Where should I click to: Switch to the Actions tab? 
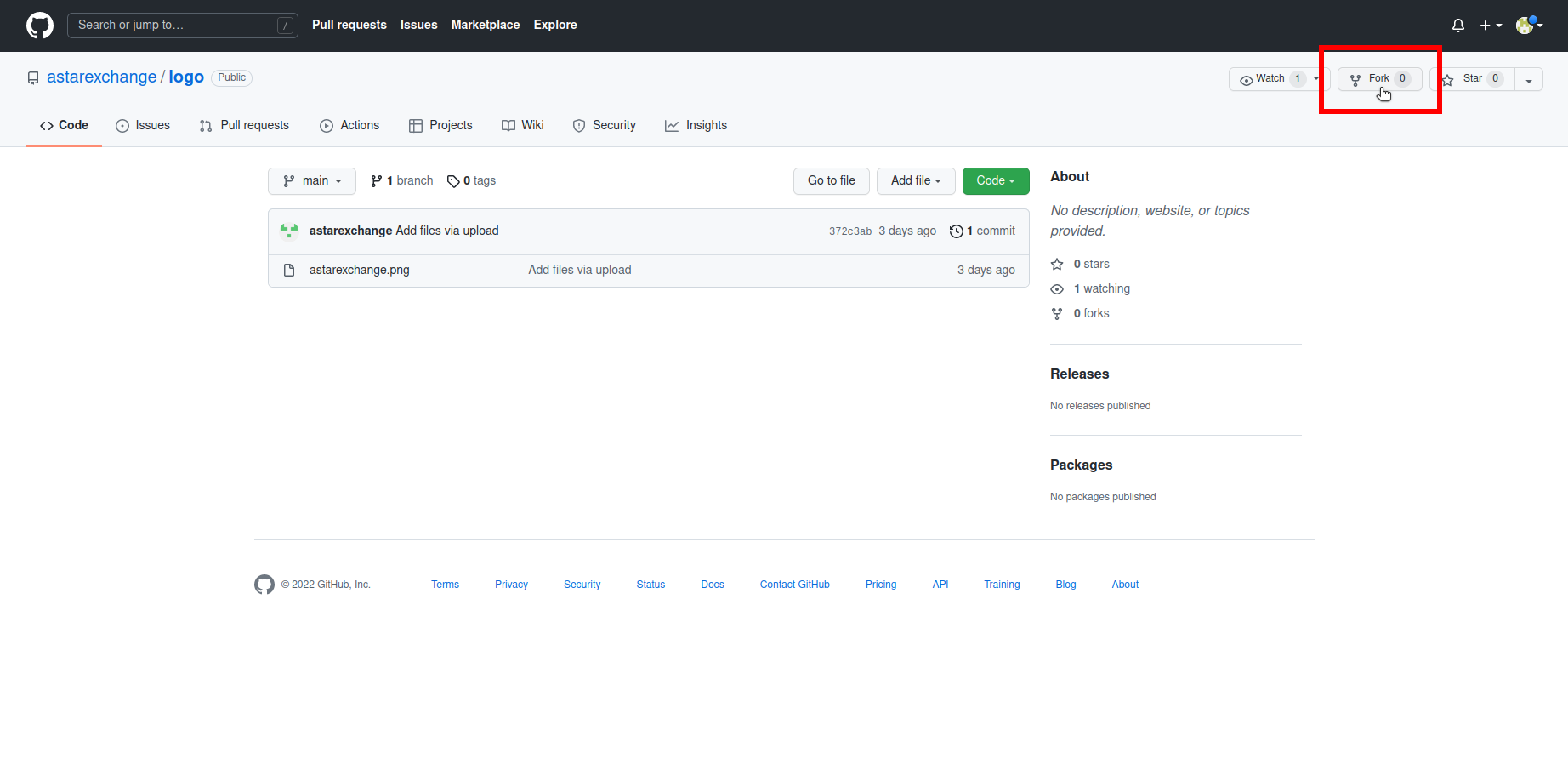[x=349, y=125]
